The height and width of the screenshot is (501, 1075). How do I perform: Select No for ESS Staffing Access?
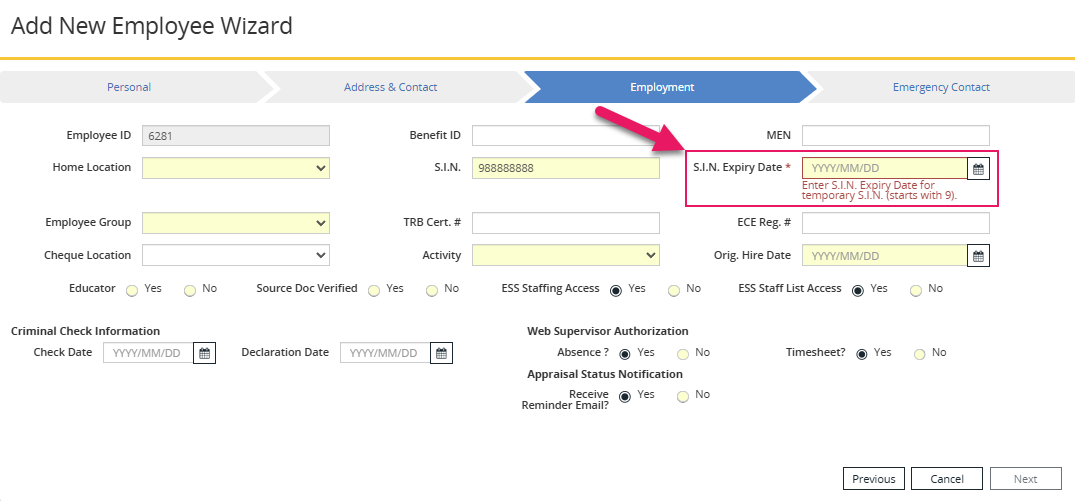point(674,291)
